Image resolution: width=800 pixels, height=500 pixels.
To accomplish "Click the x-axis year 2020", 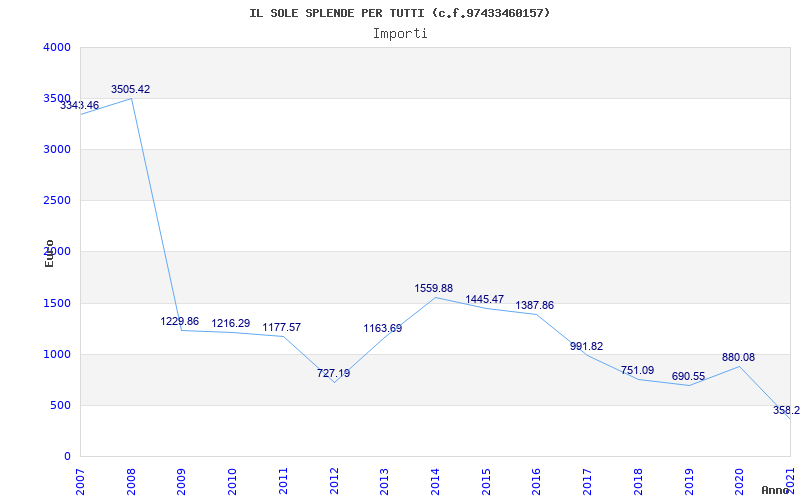I will point(740,481).
